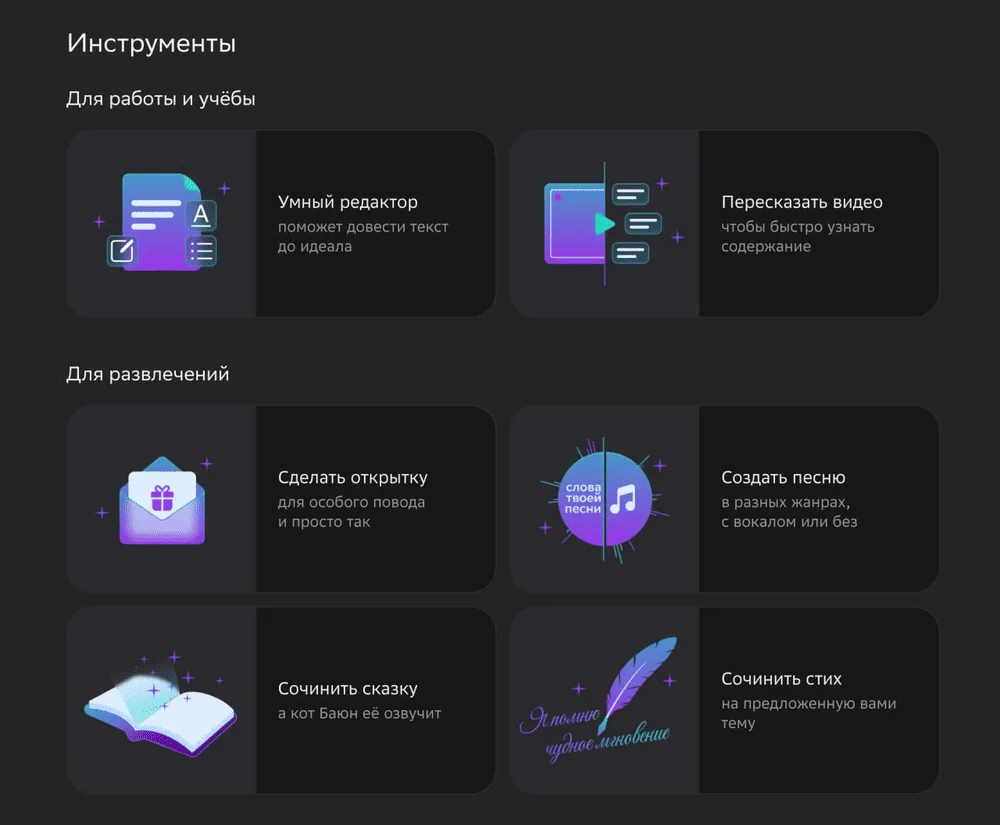
Task: Click 'для особого повода и просто так'
Action: [351, 512]
